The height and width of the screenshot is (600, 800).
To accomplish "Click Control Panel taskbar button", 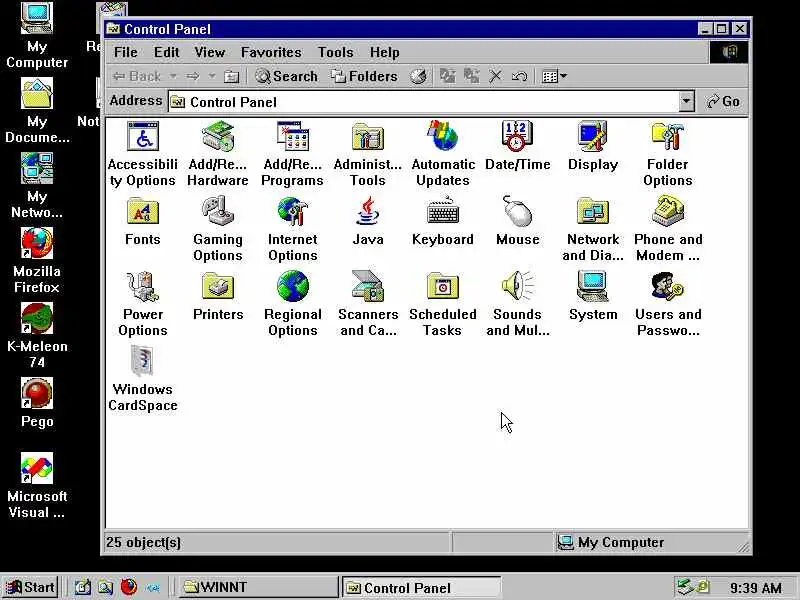I will (x=421, y=587).
